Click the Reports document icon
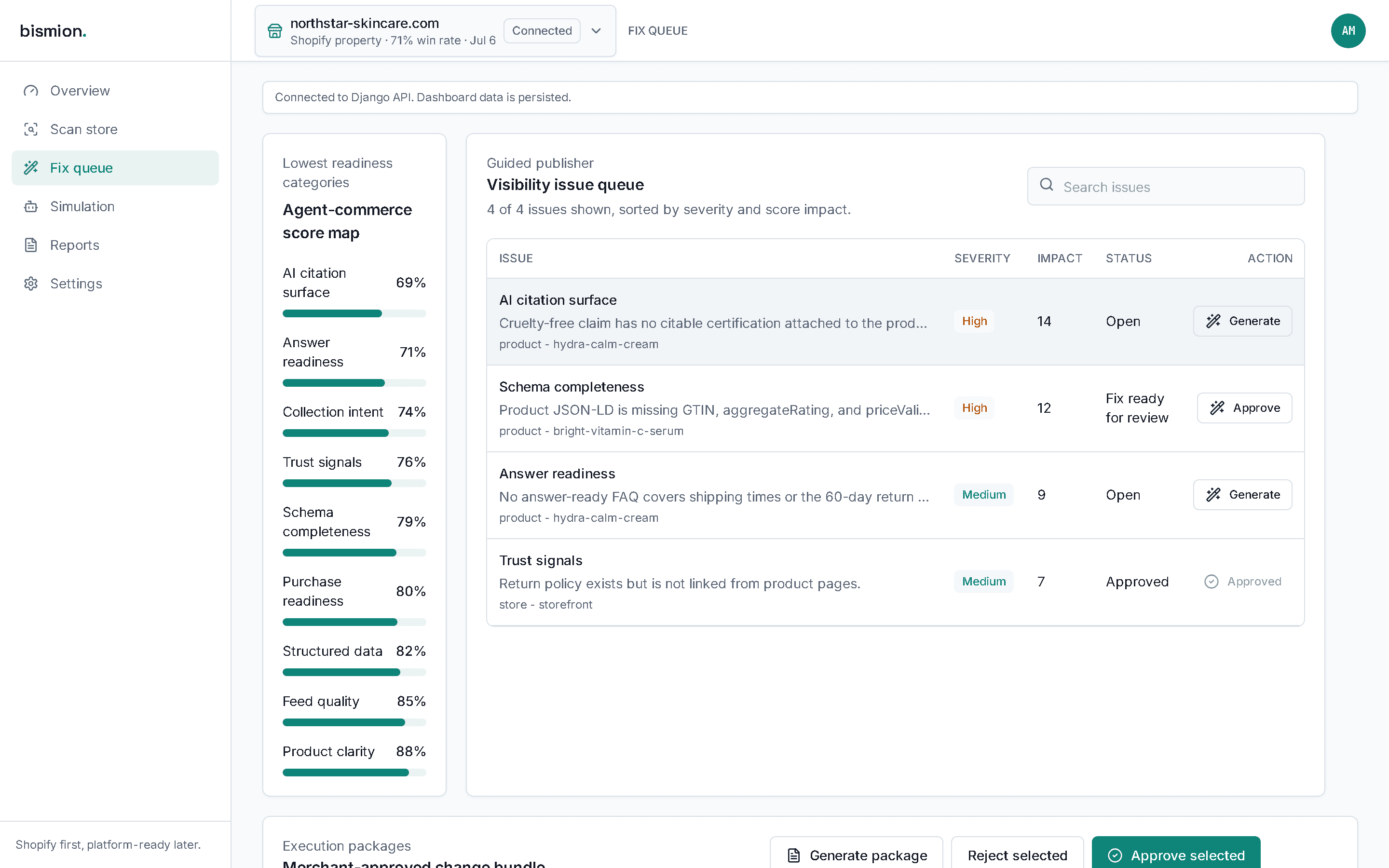Viewport: 1389px width, 868px height. [31, 245]
